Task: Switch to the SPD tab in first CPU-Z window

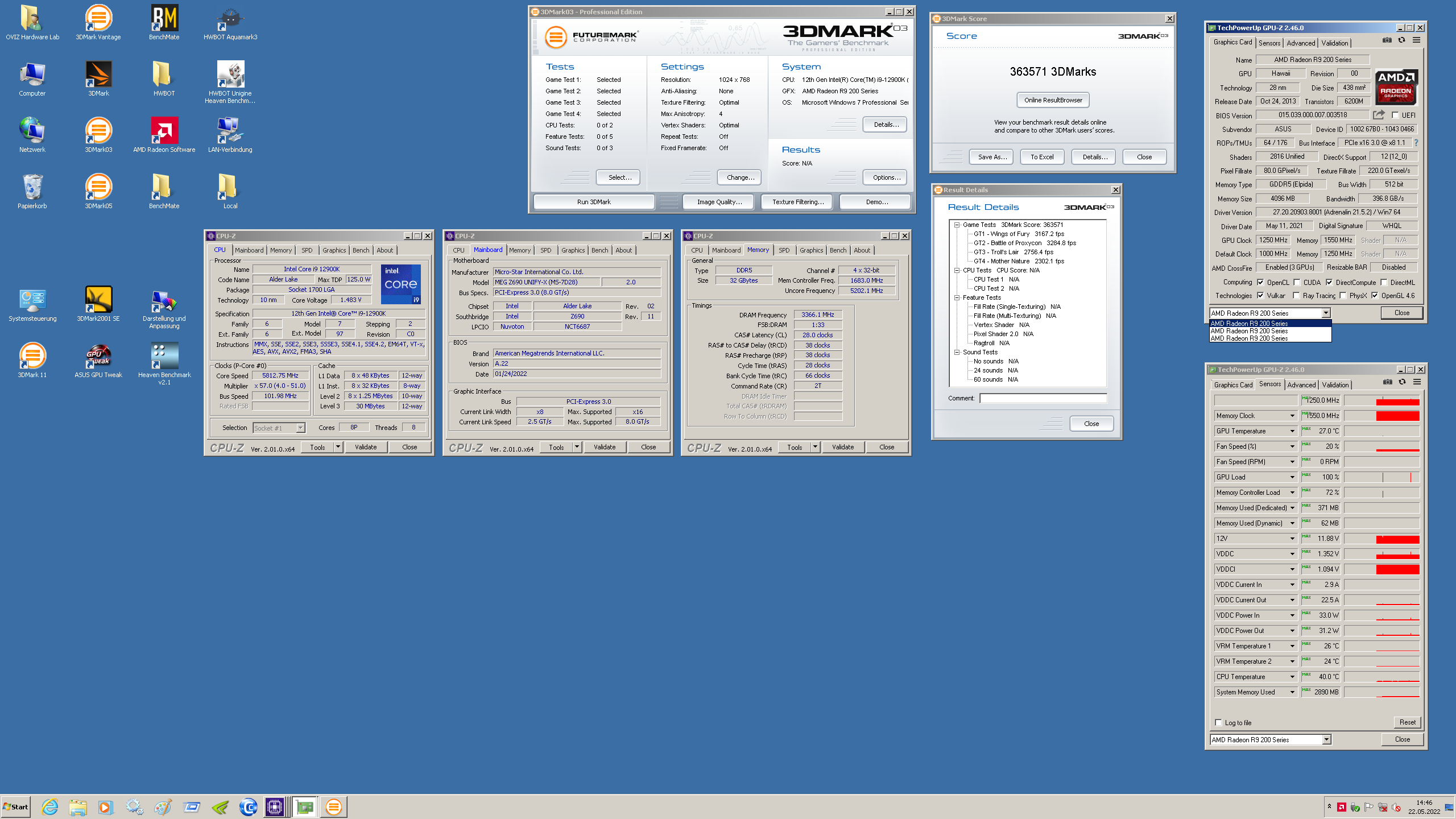Action: pyautogui.click(x=307, y=250)
